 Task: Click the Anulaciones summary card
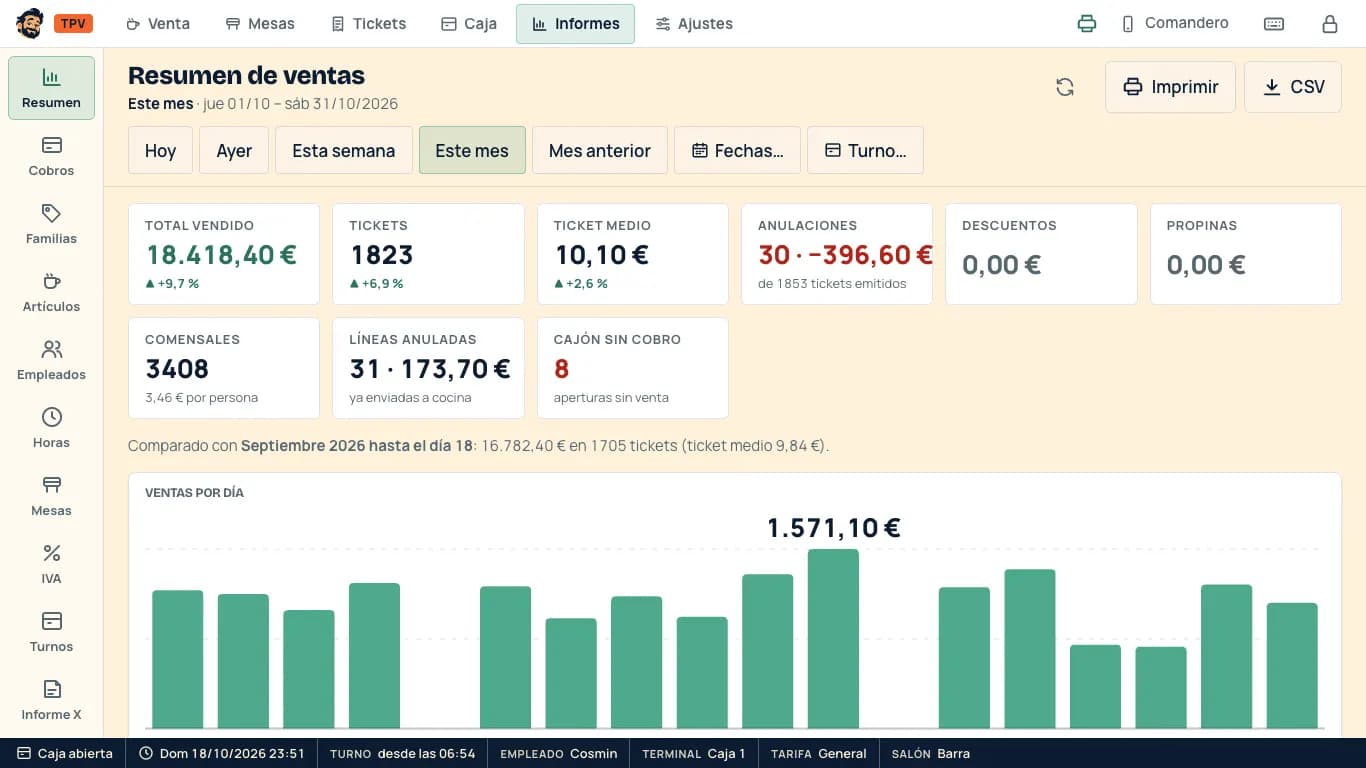[837, 254]
